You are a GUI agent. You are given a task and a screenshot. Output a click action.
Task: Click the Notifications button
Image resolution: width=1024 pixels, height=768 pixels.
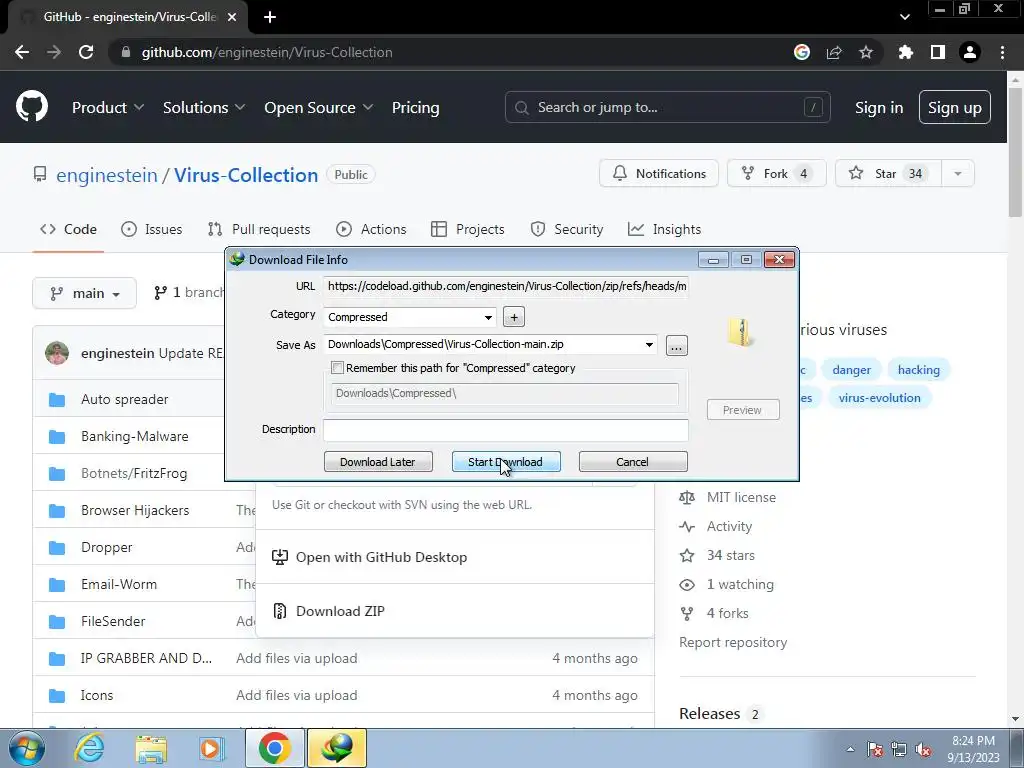(x=659, y=174)
